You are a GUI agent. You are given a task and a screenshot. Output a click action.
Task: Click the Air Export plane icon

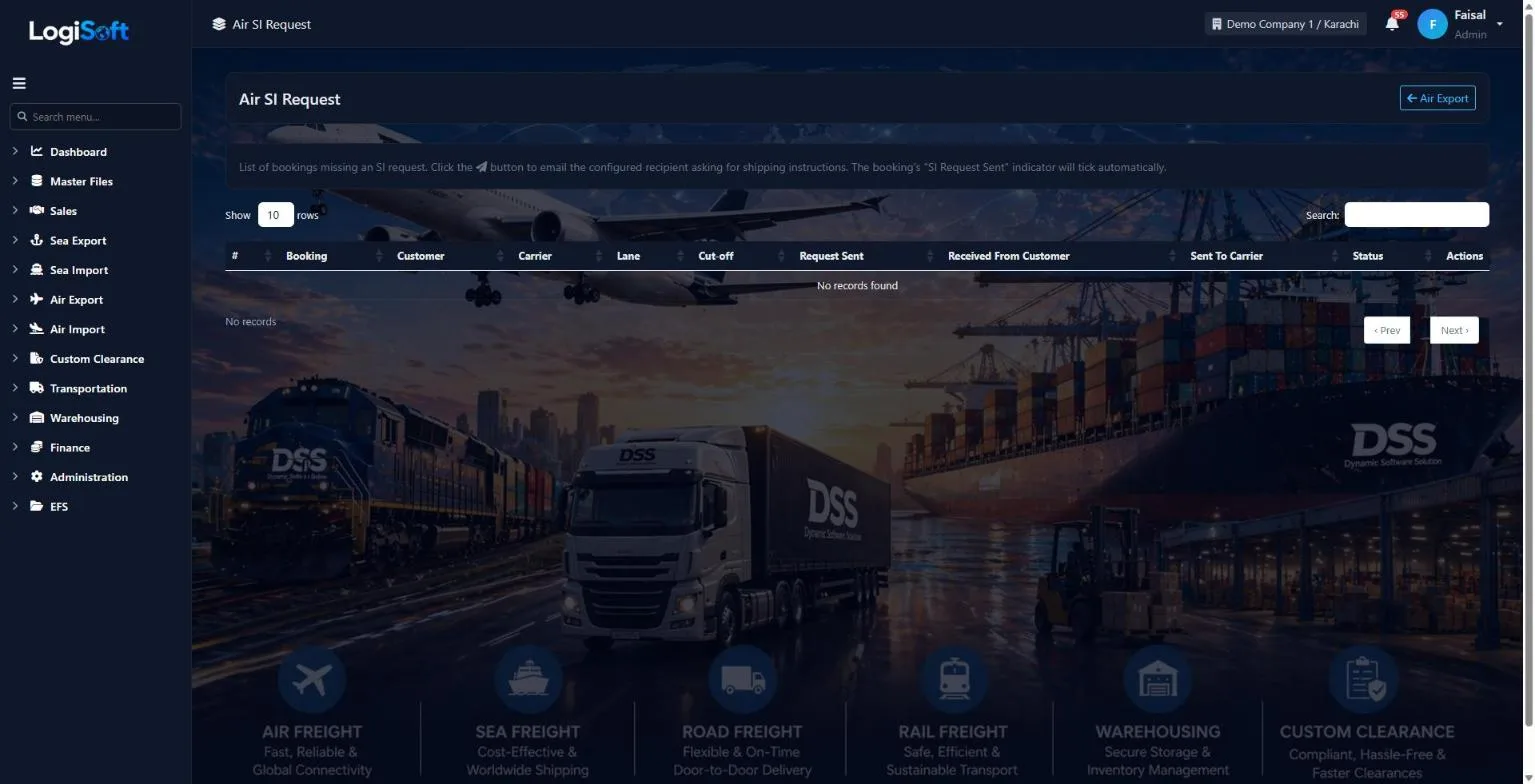[x=37, y=299]
